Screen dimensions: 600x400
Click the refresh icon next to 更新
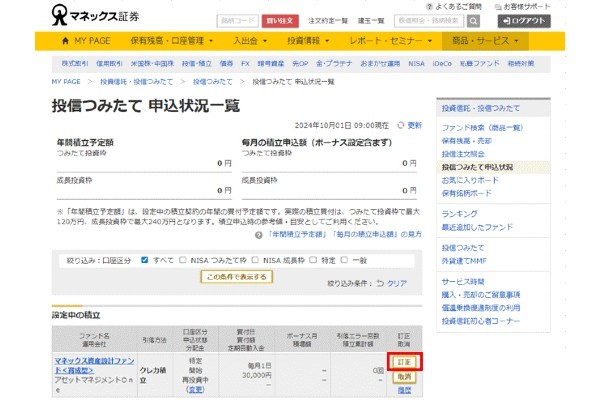click(x=400, y=125)
